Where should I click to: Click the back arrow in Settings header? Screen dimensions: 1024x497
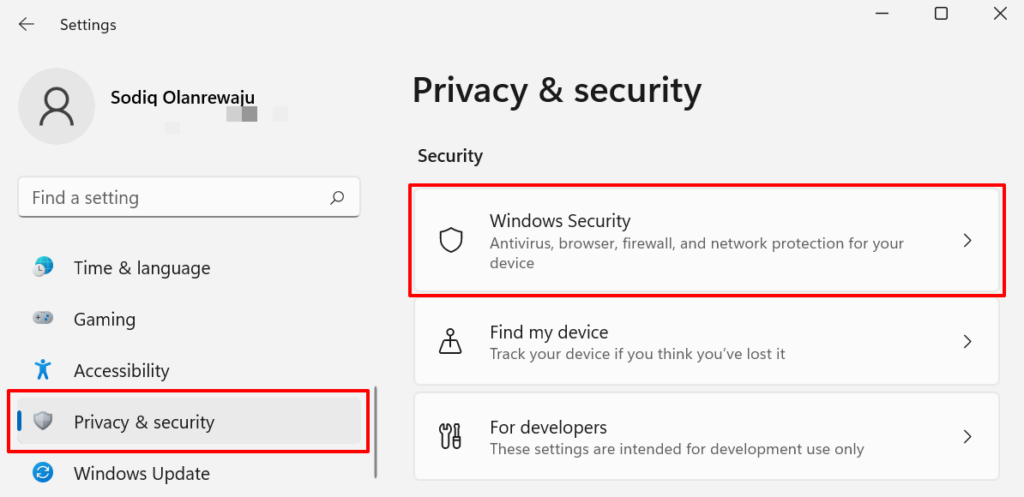coord(26,24)
